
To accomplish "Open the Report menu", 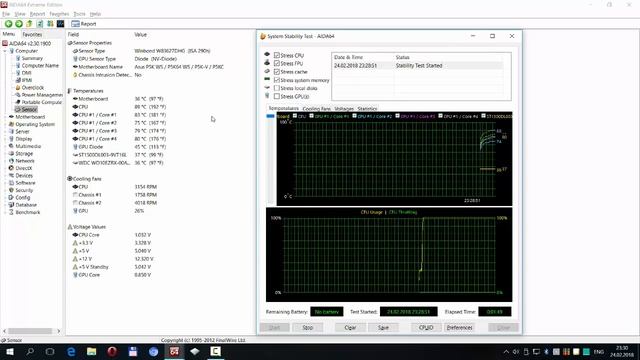I will [x=37, y=14].
